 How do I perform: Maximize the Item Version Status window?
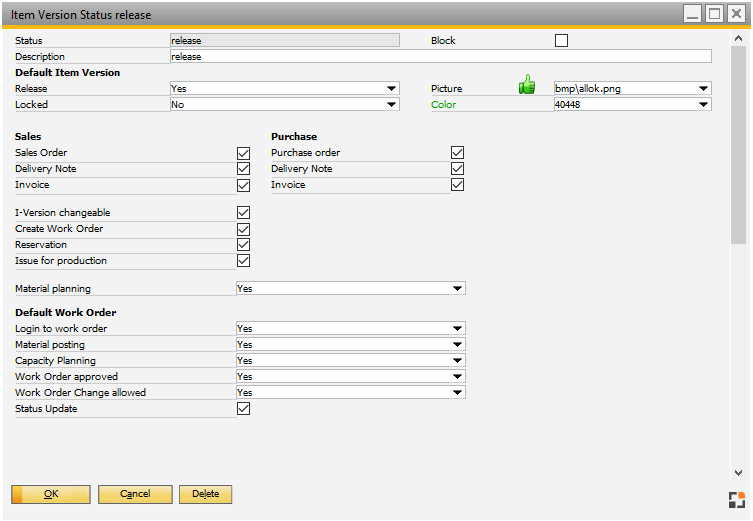tap(714, 14)
